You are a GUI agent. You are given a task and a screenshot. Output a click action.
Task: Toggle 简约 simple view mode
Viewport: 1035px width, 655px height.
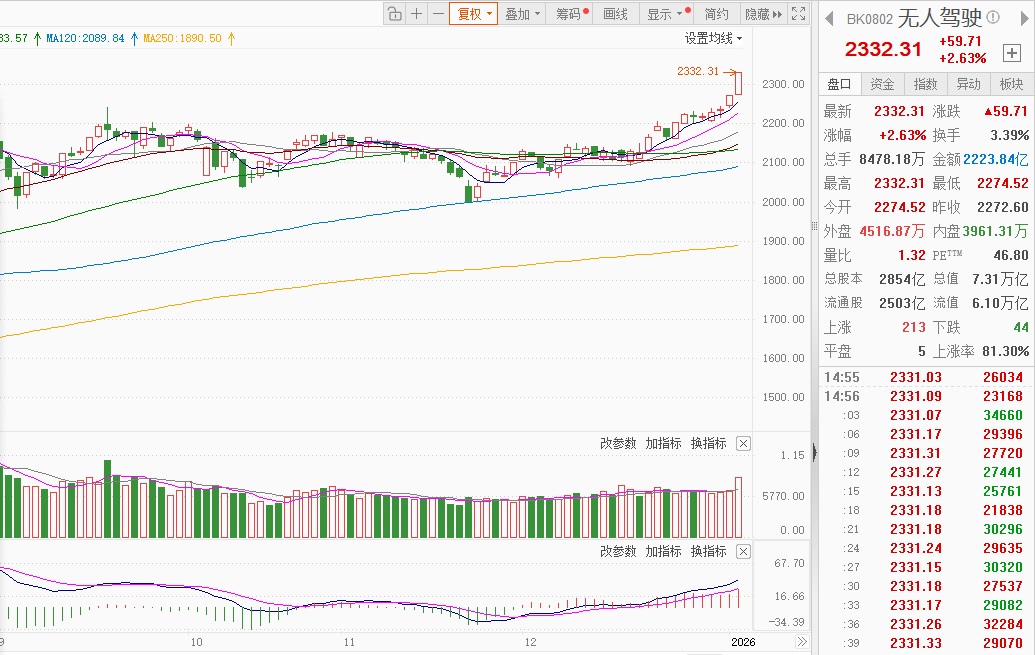click(716, 14)
